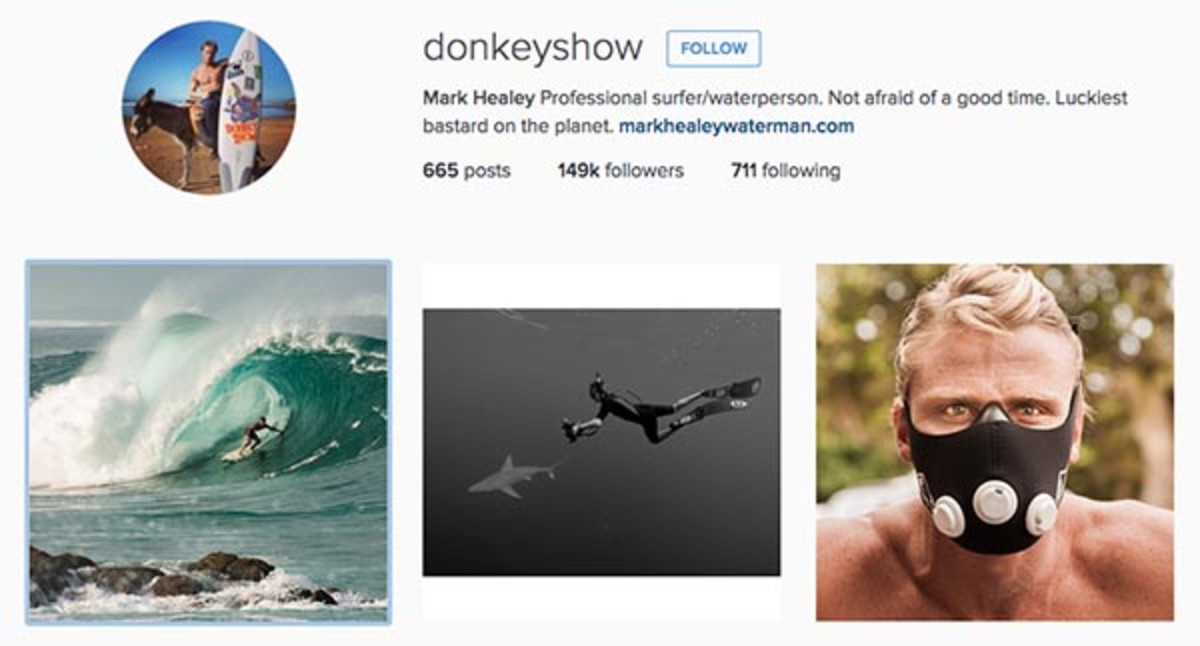The height and width of the screenshot is (646, 1200).
Task: Click the center valve on the black mask
Action: [995, 500]
